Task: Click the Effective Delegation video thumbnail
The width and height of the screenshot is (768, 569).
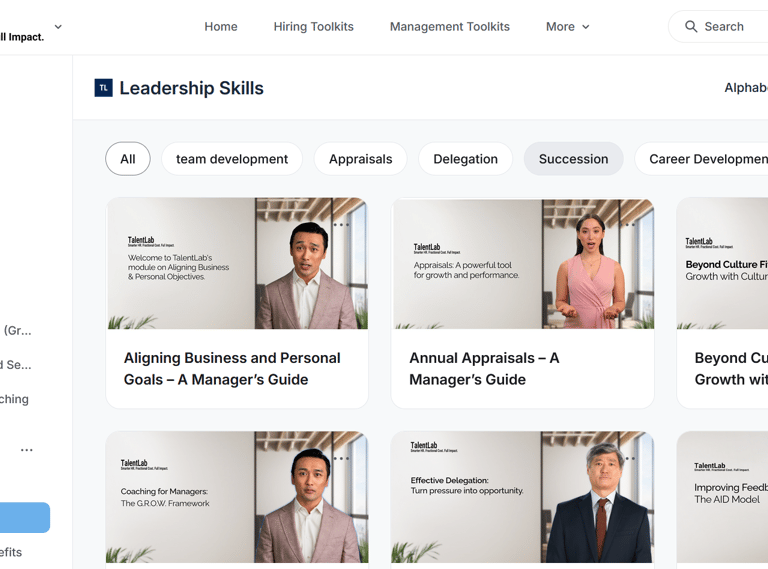Action: (x=522, y=497)
